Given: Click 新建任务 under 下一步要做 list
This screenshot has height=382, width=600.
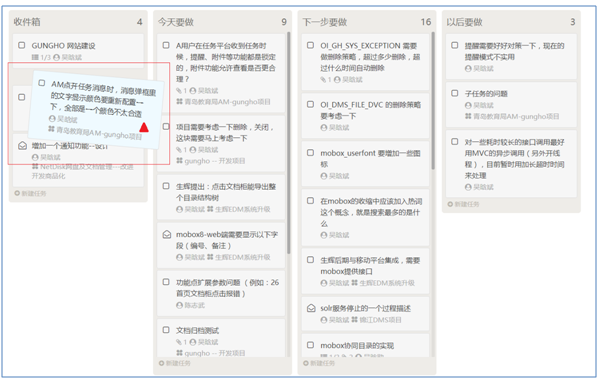Looking at the screenshot, I should click(319, 363).
